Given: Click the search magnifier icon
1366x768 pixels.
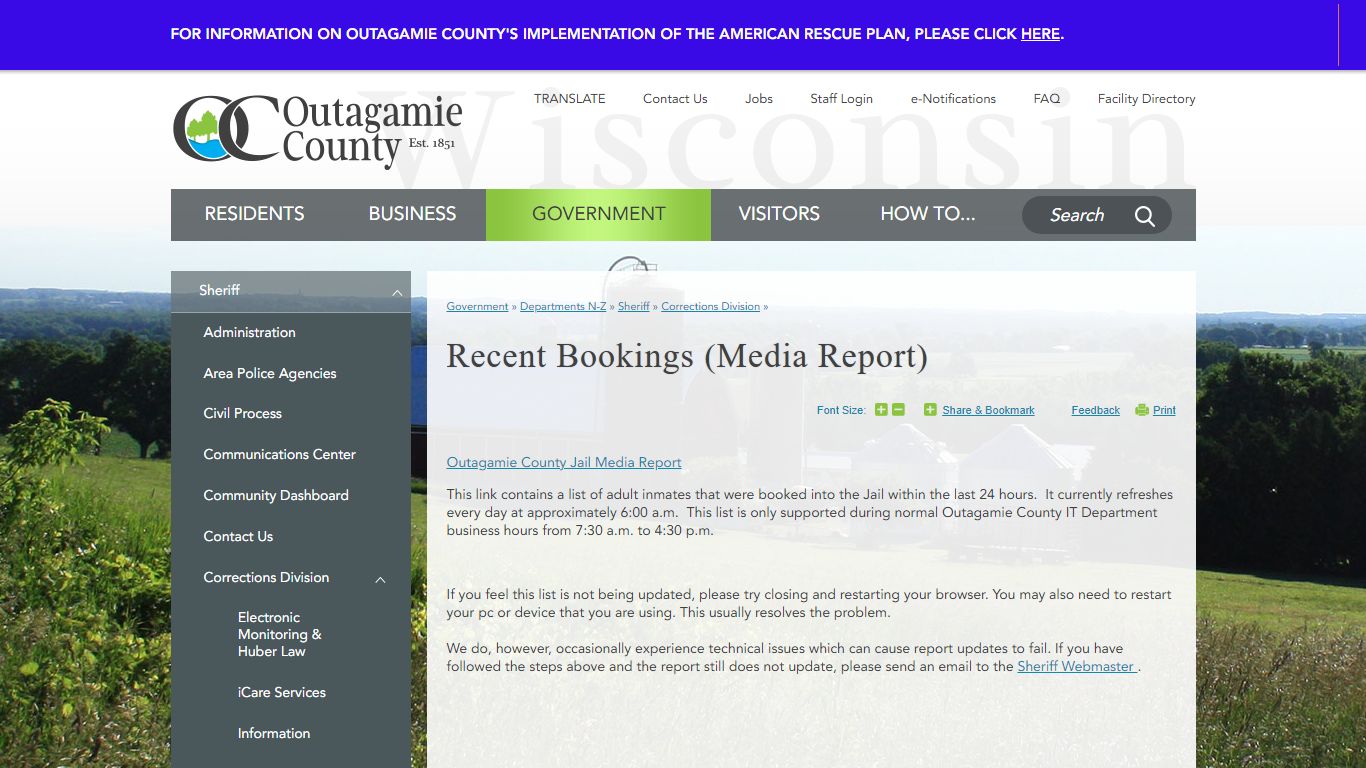Looking at the screenshot, I should pyautogui.click(x=1144, y=216).
